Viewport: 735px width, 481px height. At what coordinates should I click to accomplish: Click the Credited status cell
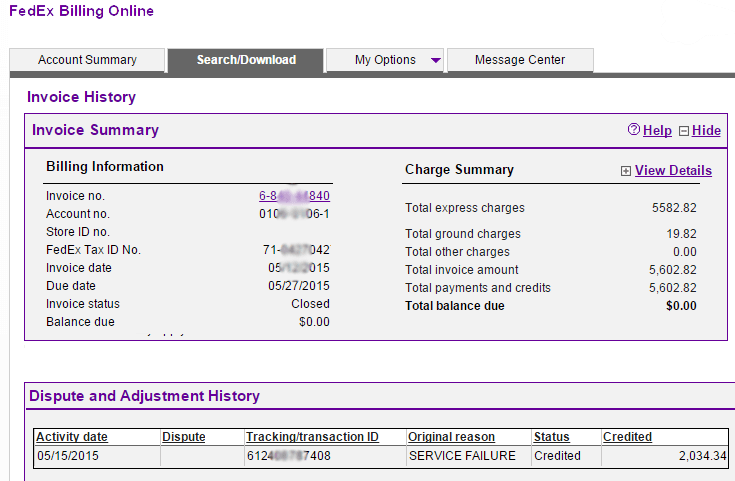557,456
